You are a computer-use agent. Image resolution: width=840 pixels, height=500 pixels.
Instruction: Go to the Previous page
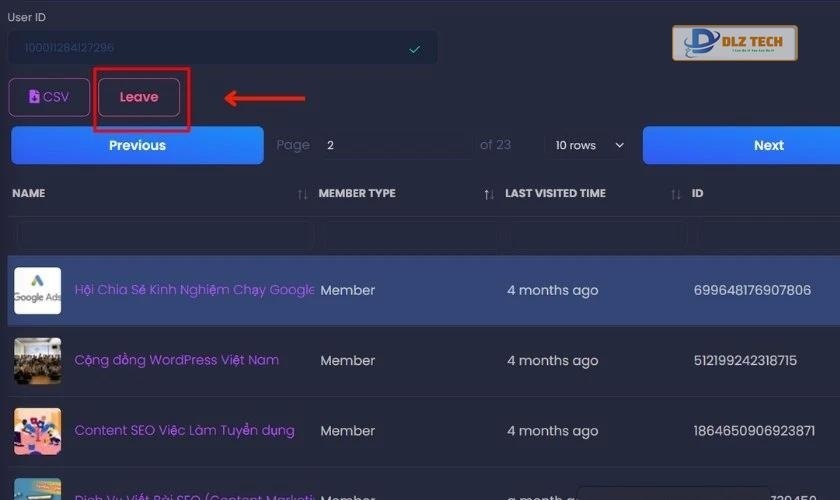click(137, 145)
